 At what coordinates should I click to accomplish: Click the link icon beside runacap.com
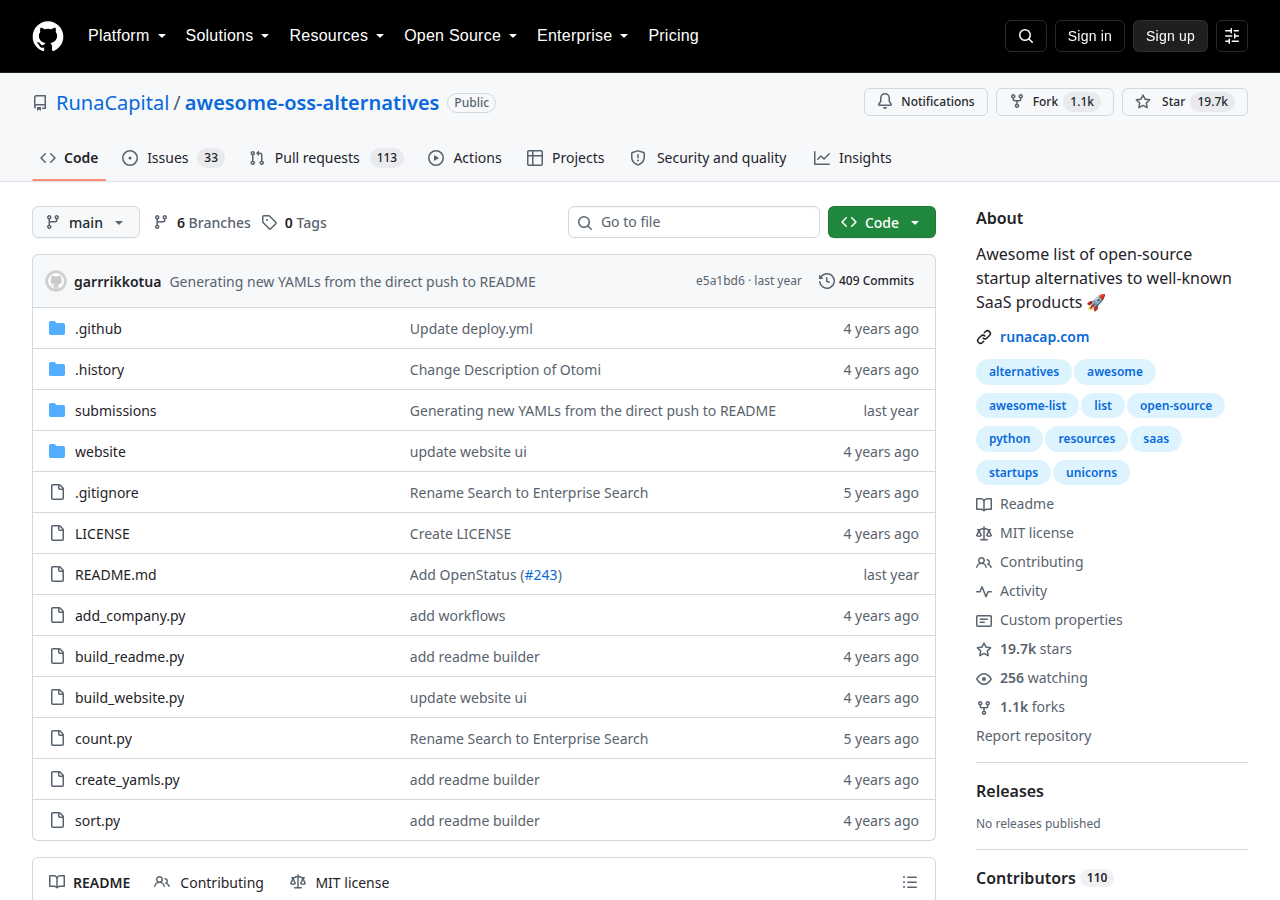(984, 337)
